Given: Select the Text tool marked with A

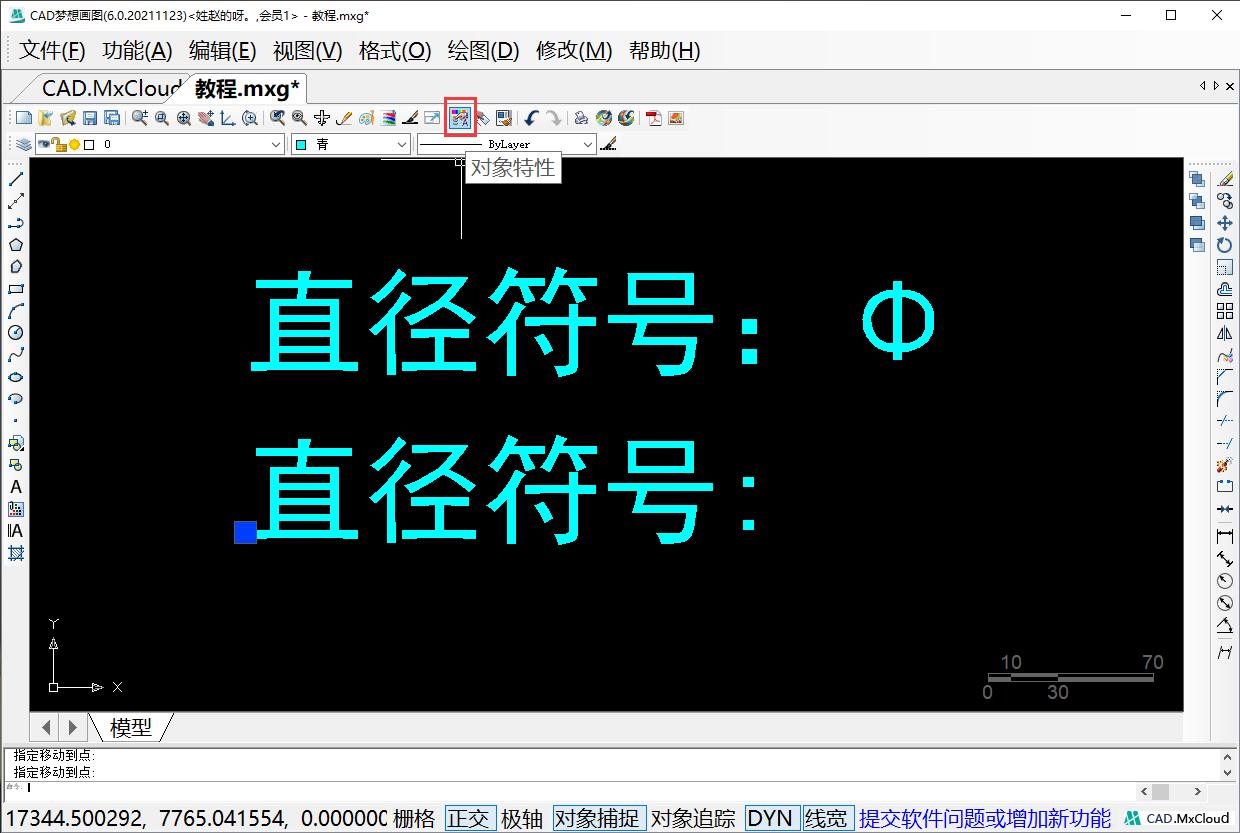Looking at the screenshot, I should click(15, 485).
